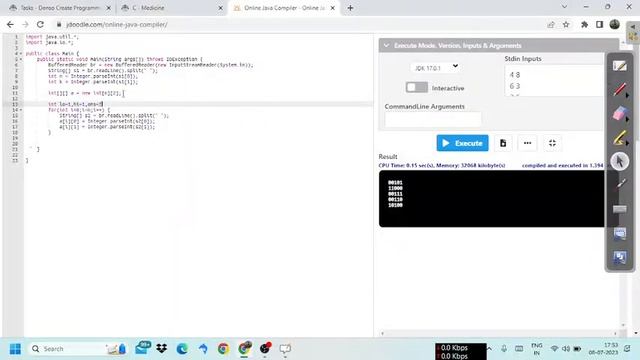640x360 pixels.
Task: Open highlighter tool options arrow
Action: point(628,143)
